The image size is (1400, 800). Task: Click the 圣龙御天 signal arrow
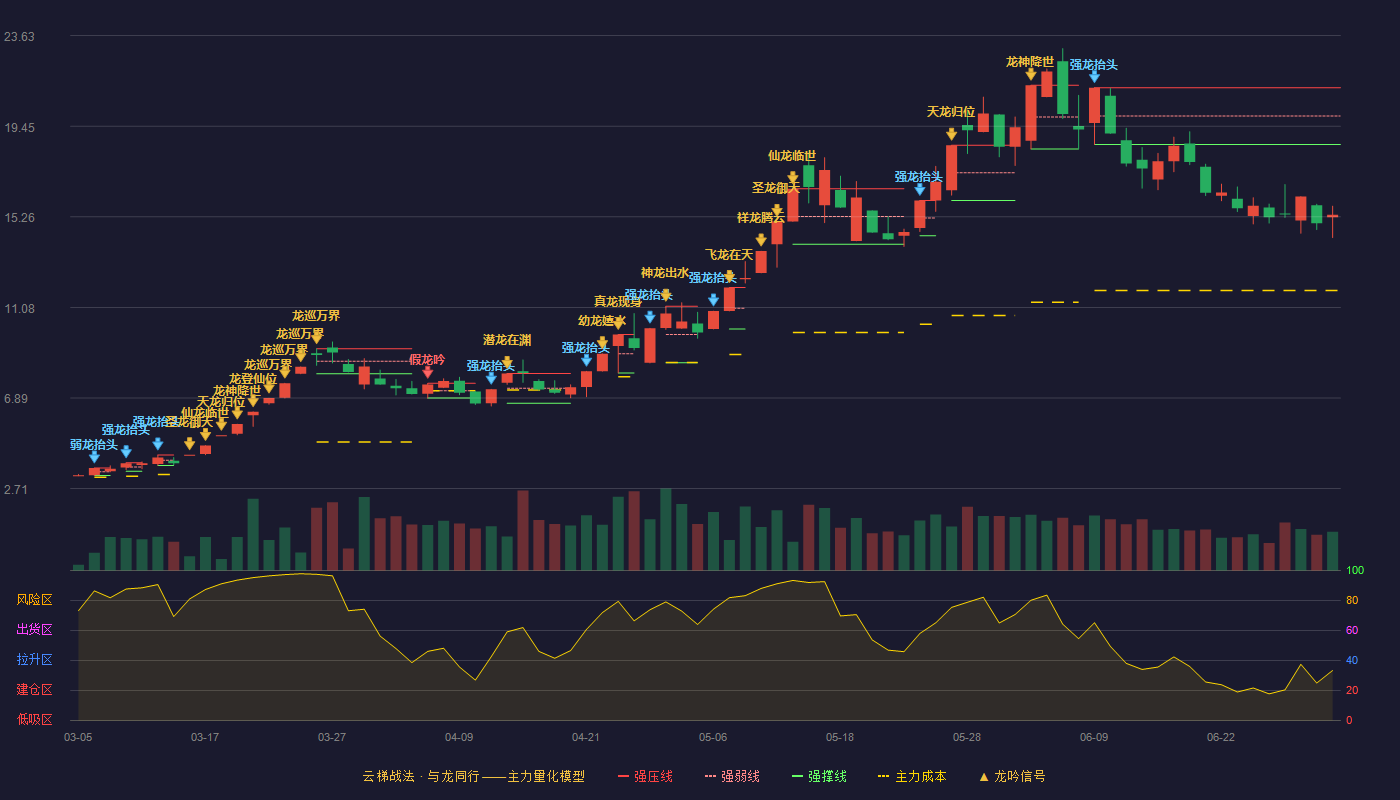coord(777,210)
